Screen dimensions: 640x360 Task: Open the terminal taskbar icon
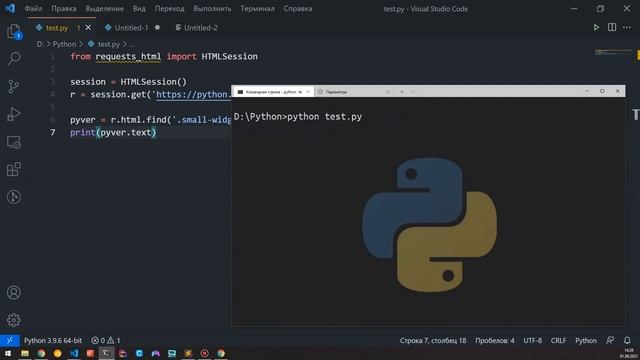(x=106, y=353)
